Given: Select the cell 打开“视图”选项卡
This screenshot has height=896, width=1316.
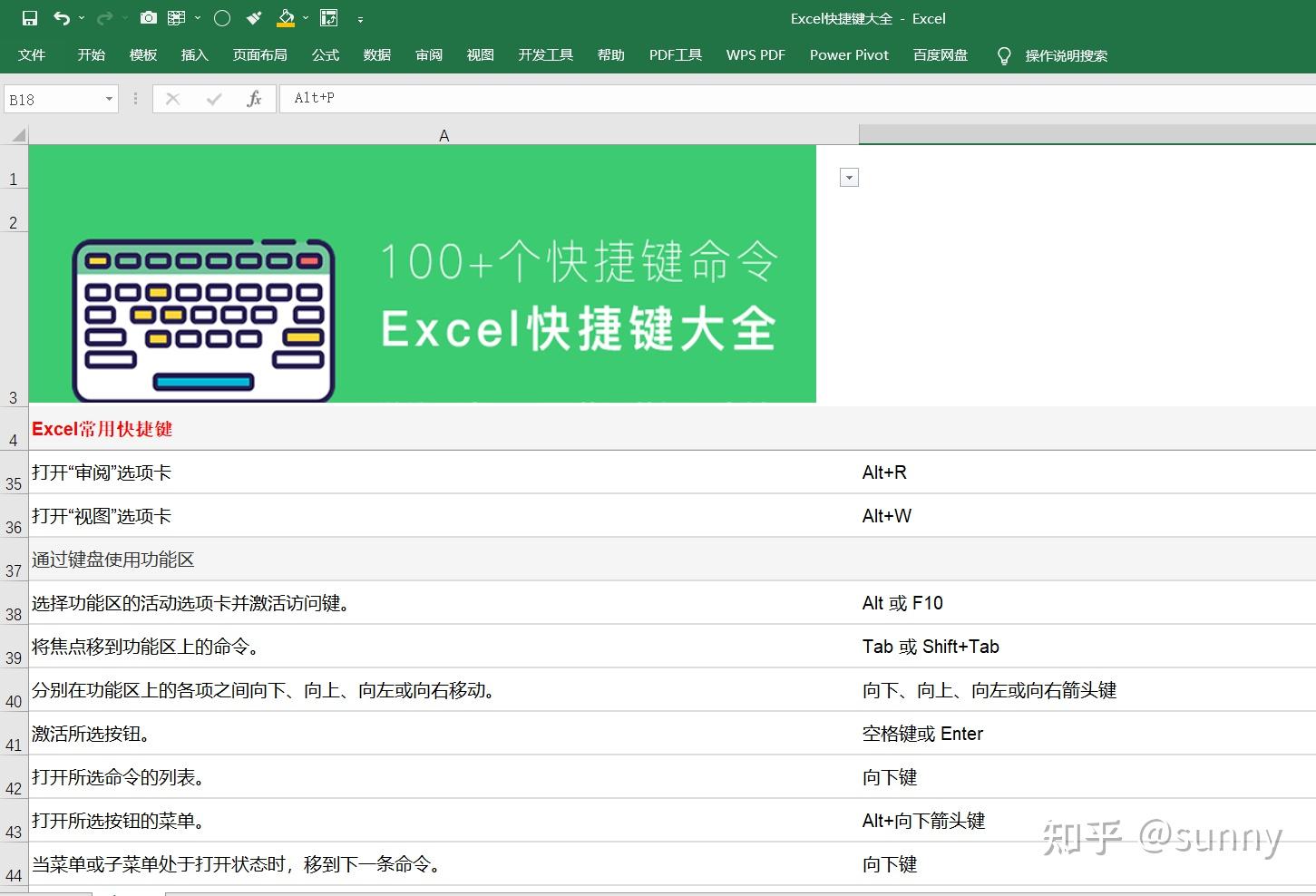Looking at the screenshot, I should [444, 516].
